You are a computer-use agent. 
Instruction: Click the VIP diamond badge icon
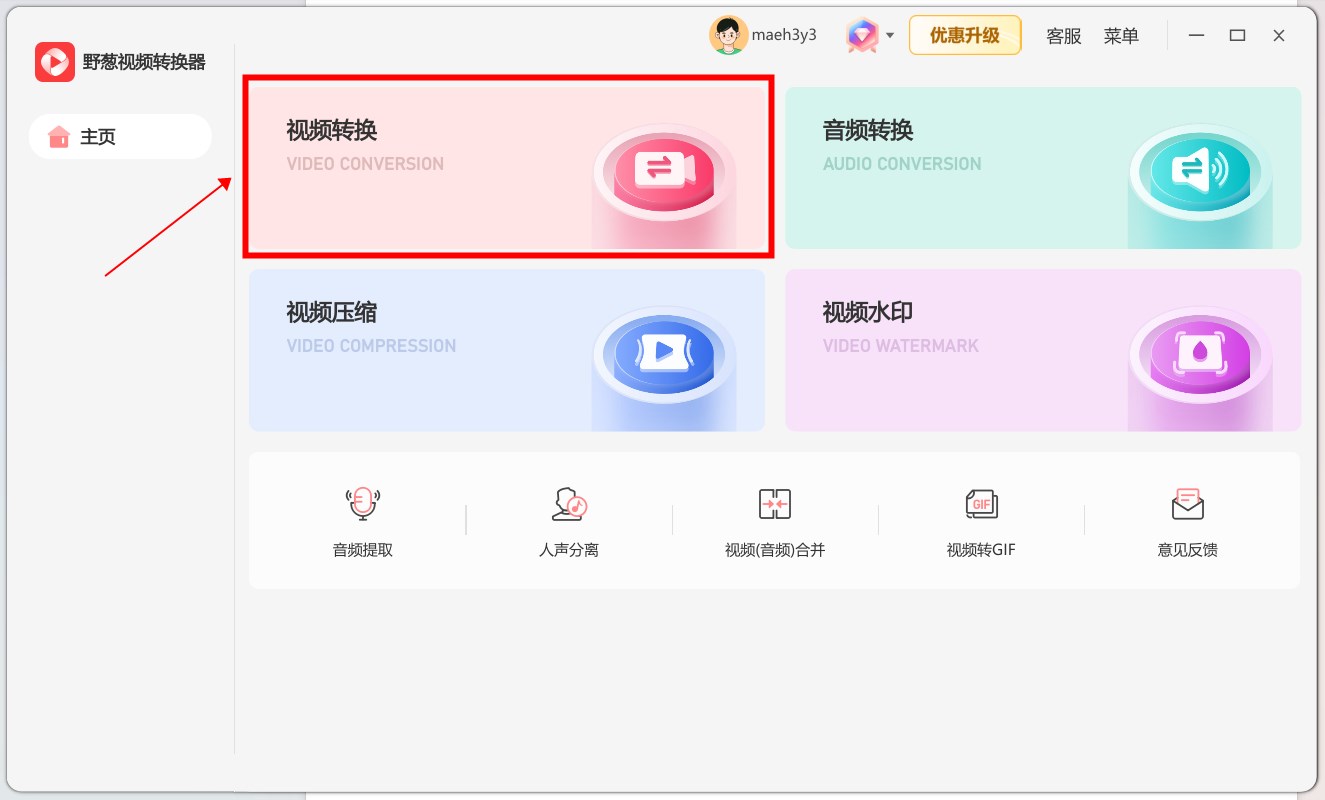click(861, 35)
